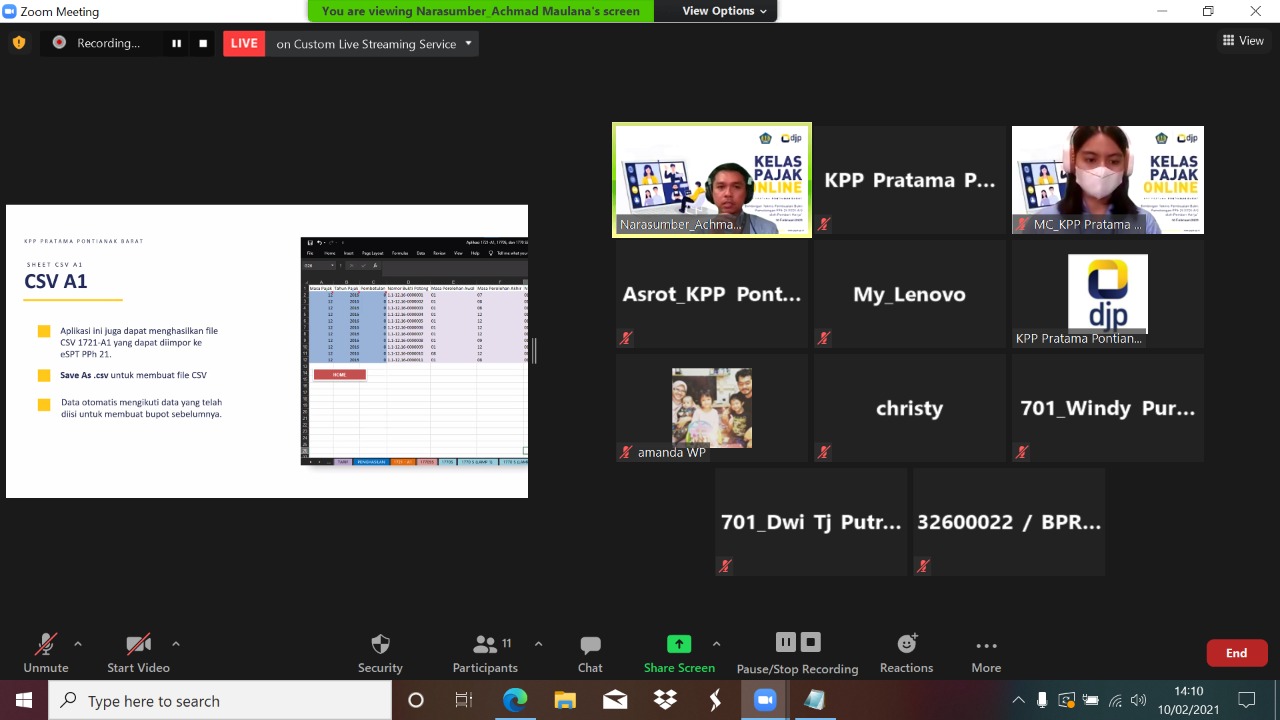1280x720 pixels.
Task: Click the More options ellipsis
Action: 986,645
